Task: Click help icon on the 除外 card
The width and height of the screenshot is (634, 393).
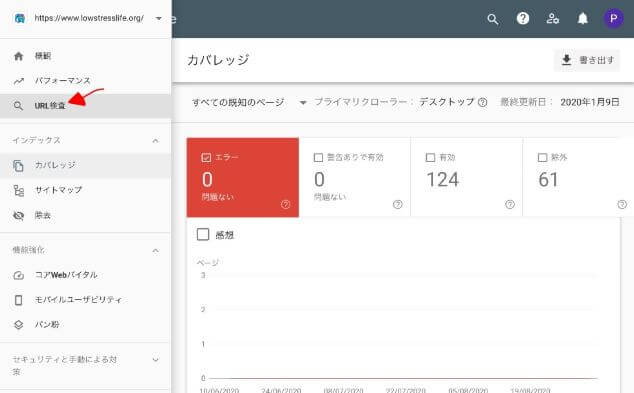Action: pyautogui.click(x=622, y=204)
